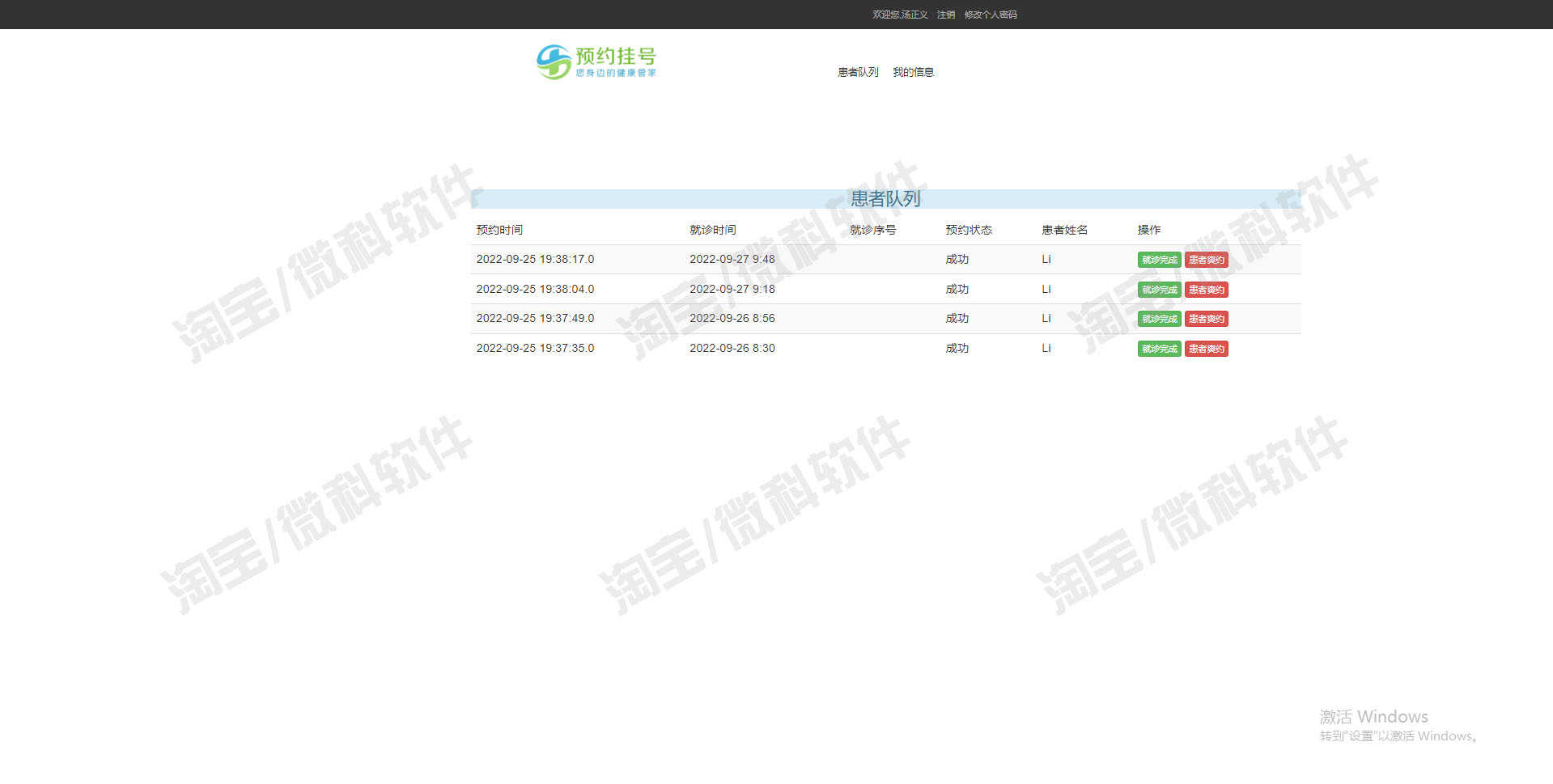The image size is (1553, 784).
Task: Click 就诊完成 for the 19:38:04.0 appointment
Action: [x=1159, y=290]
